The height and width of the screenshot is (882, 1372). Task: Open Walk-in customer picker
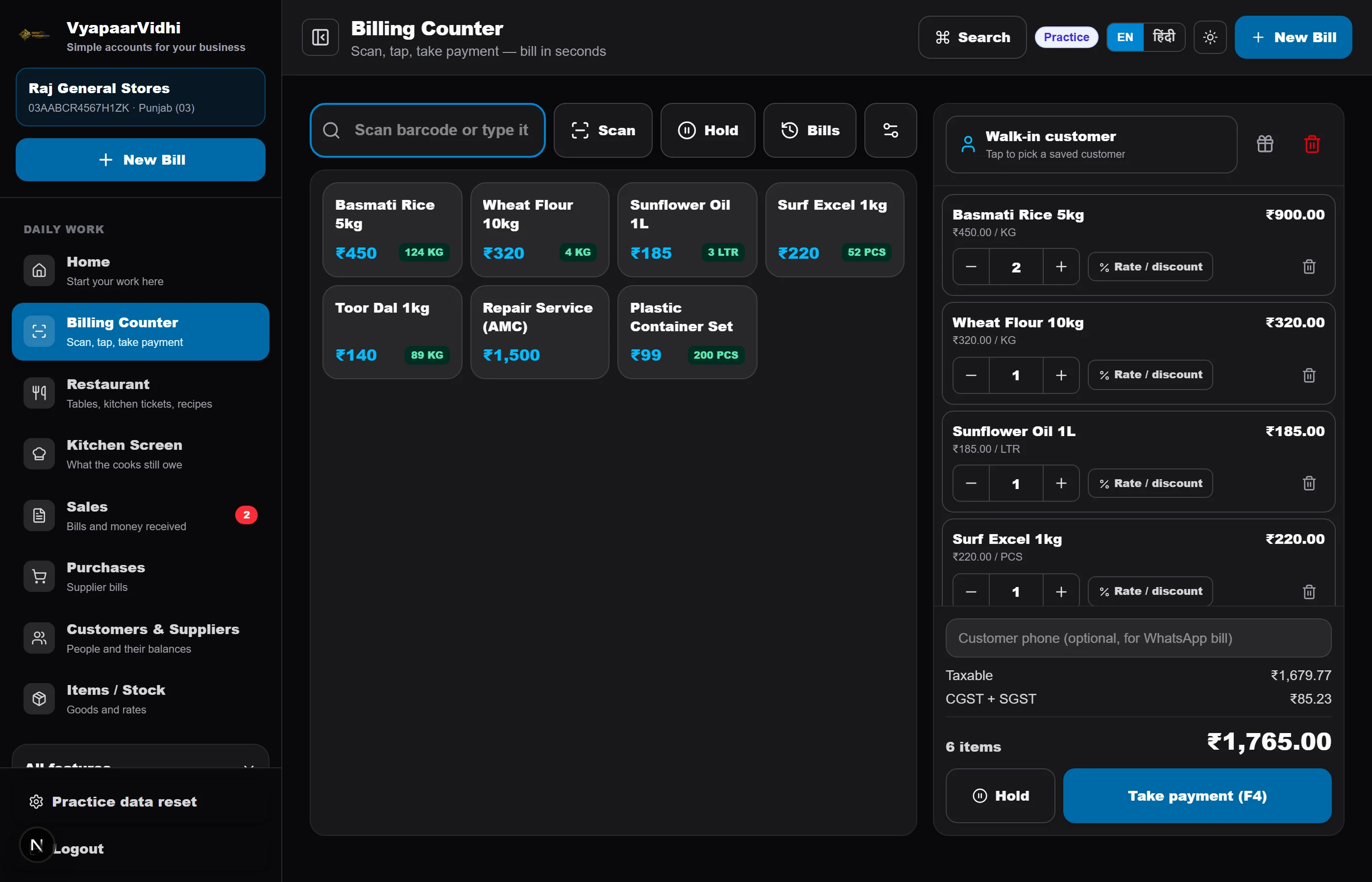(1091, 145)
